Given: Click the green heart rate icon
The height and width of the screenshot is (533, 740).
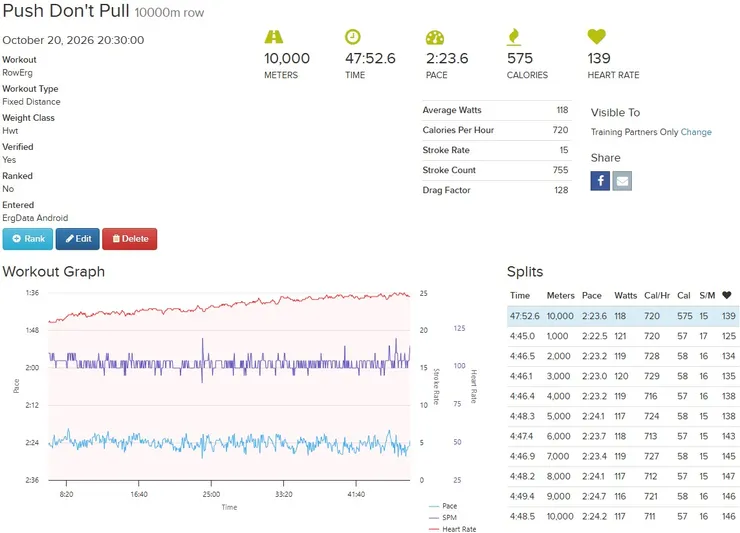Looking at the screenshot, I should pos(597,36).
